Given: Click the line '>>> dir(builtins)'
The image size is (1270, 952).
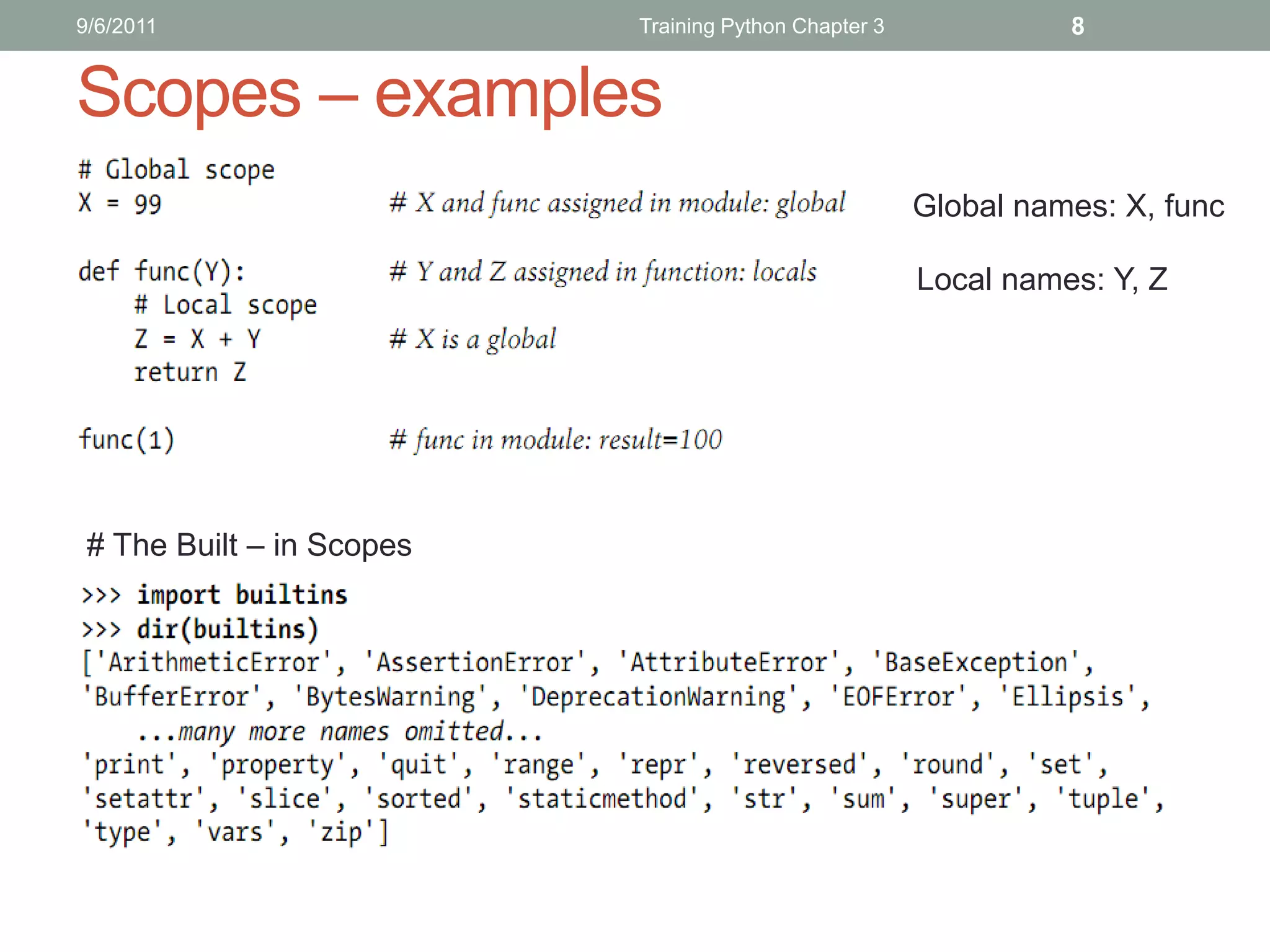Looking at the screenshot, I should coord(200,629).
